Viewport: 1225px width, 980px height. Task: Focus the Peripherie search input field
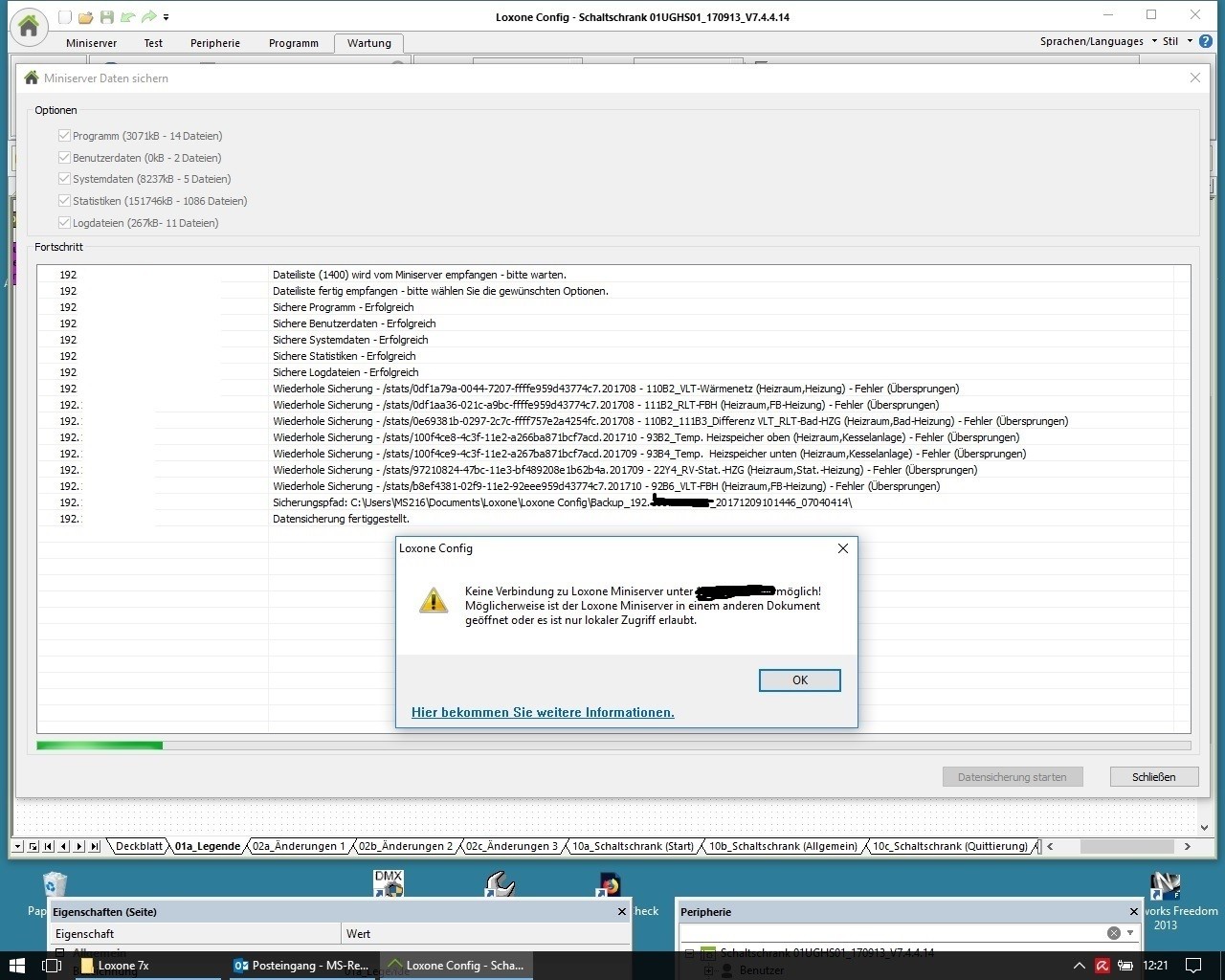pos(892,933)
